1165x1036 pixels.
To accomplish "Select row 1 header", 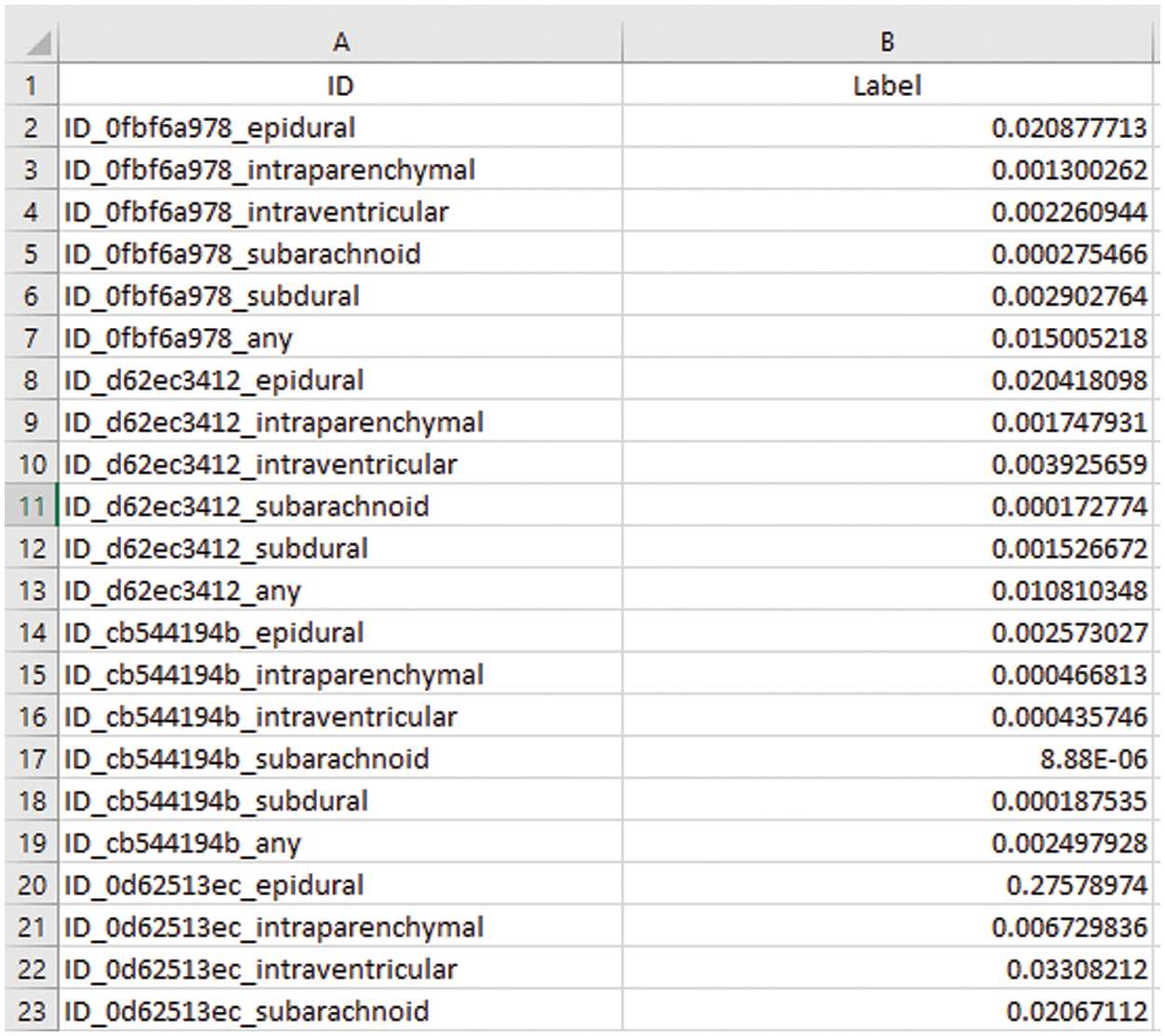I will click(31, 86).
